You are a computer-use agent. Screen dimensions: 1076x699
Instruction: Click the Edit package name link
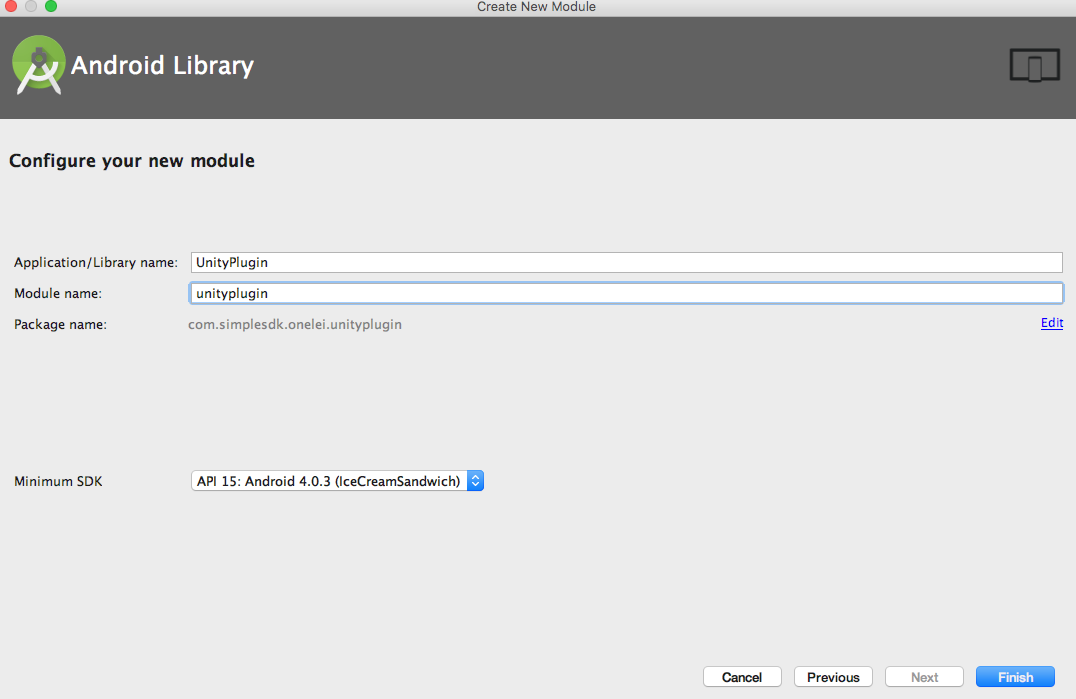click(x=1051, y=323)
